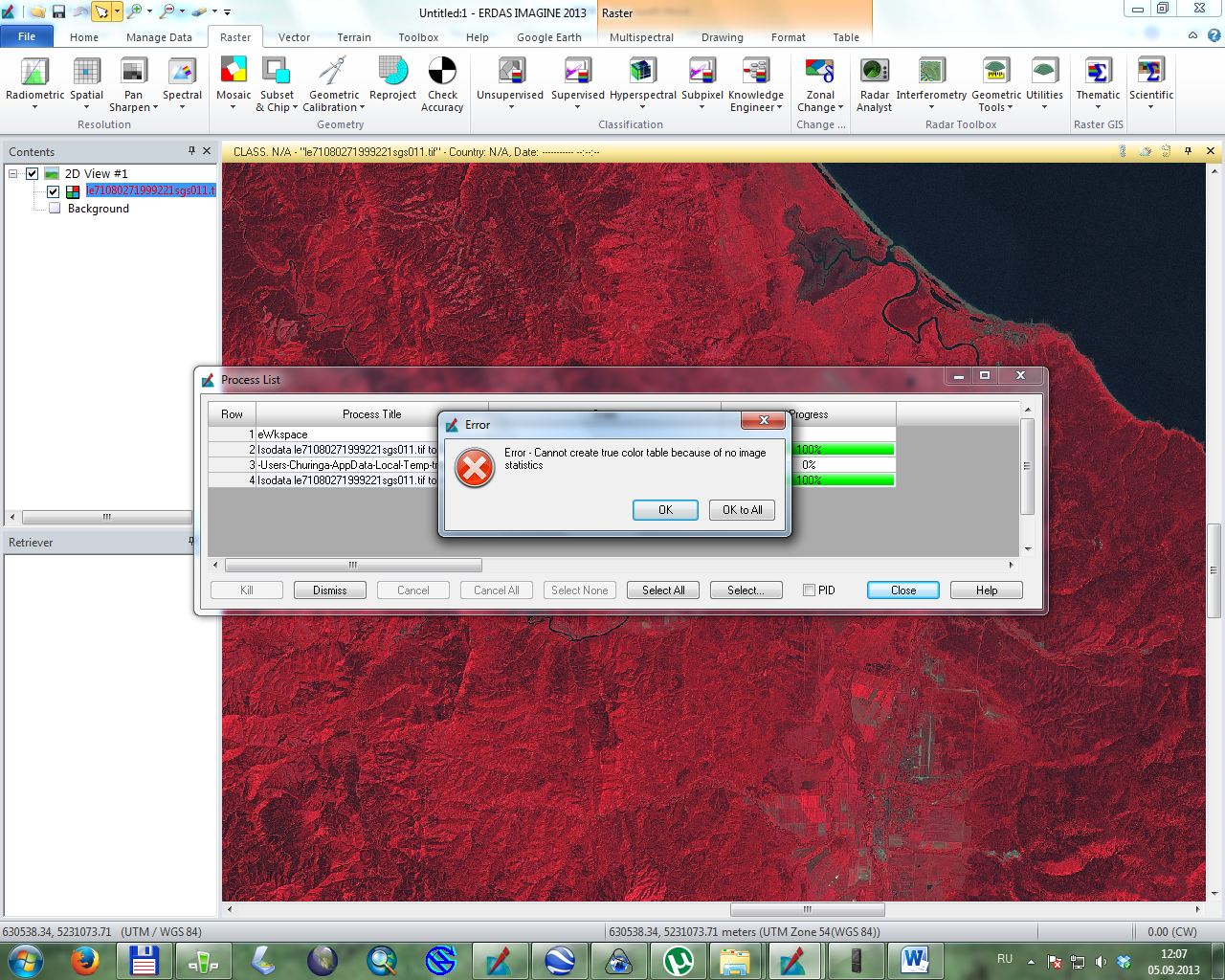The height and width of the screenshot is (980, 1225).
Task: Enable the PID checkbox
Action: pos(810,590)
